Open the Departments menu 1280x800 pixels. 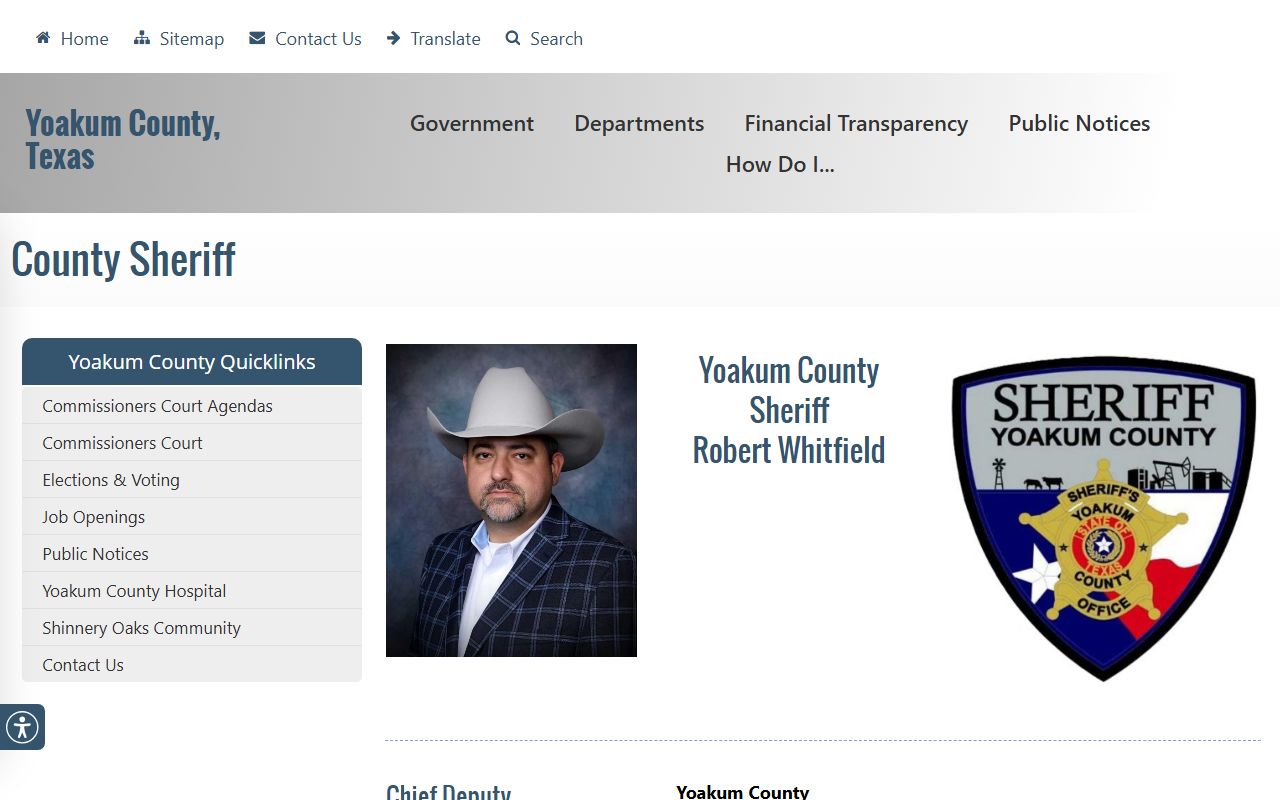click(639, 123)
